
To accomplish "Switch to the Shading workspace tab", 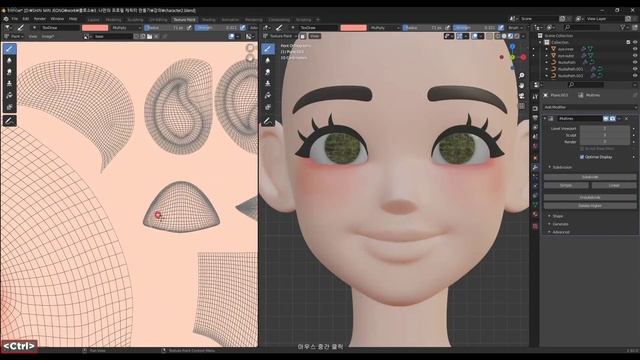I will coord(209,20).
